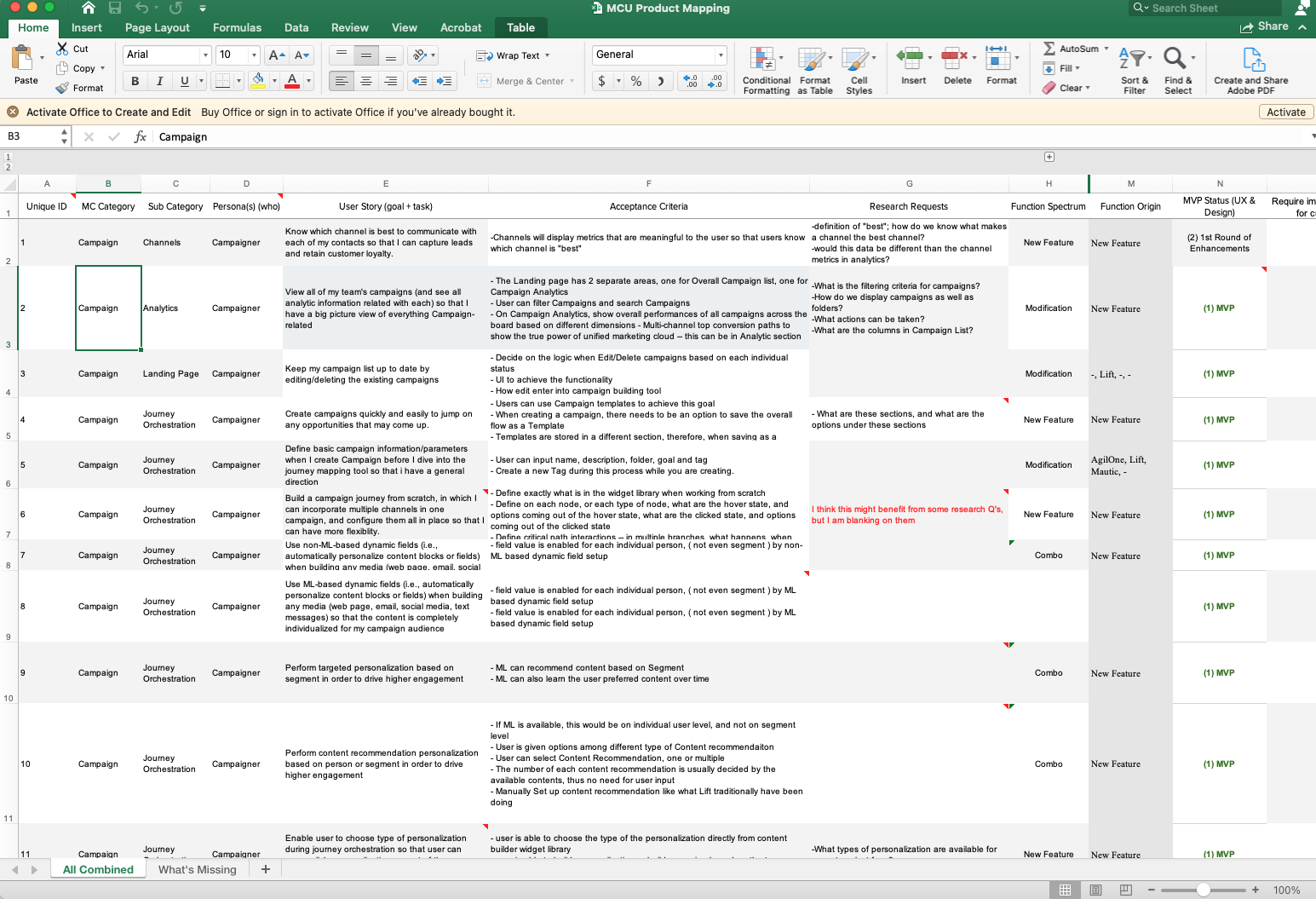The image size is (1316, 899).
Task: Switch to Page Layout view in status bar
Action: click(1095, 890)
